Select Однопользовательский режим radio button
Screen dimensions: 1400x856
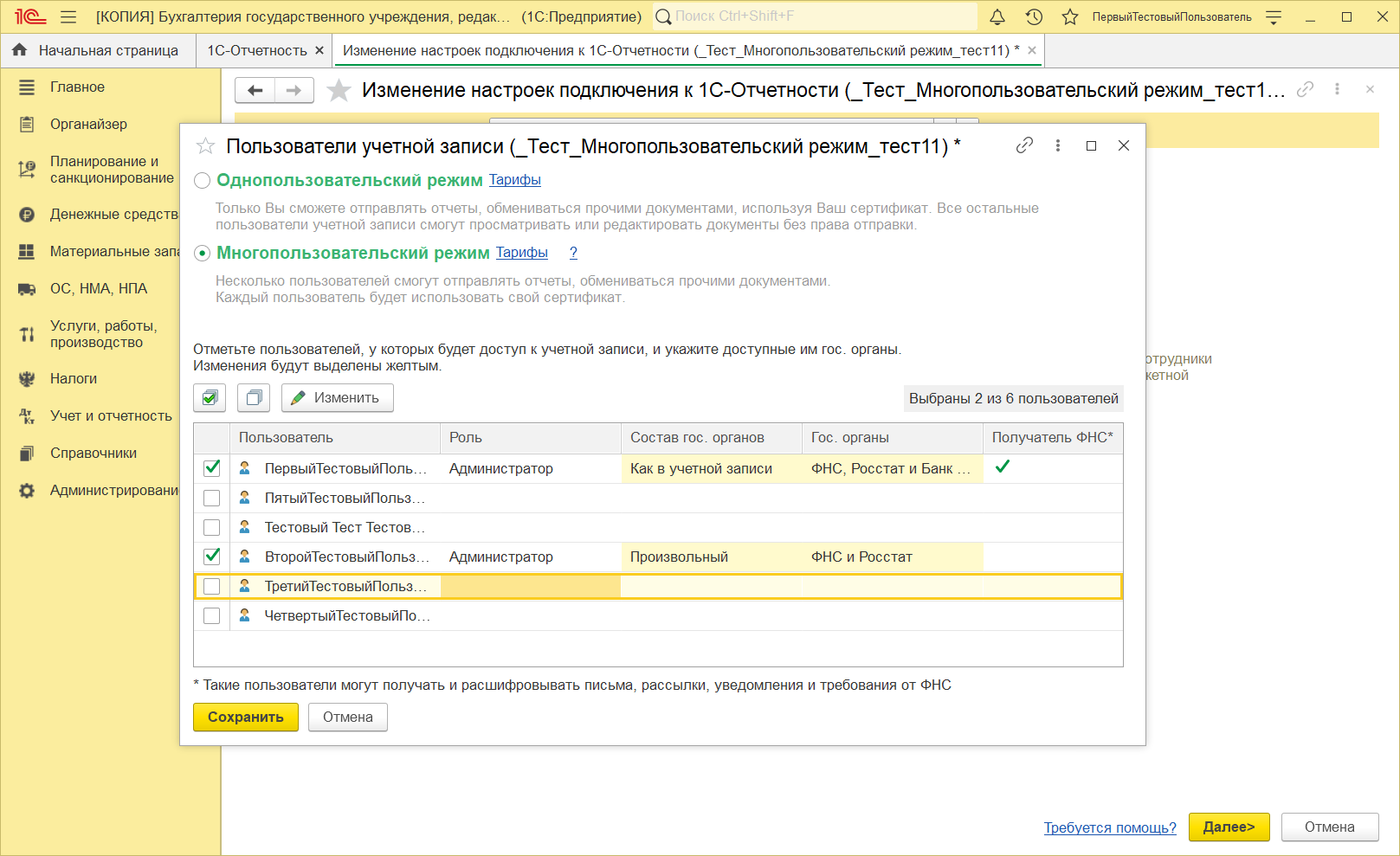click(202, 181)
